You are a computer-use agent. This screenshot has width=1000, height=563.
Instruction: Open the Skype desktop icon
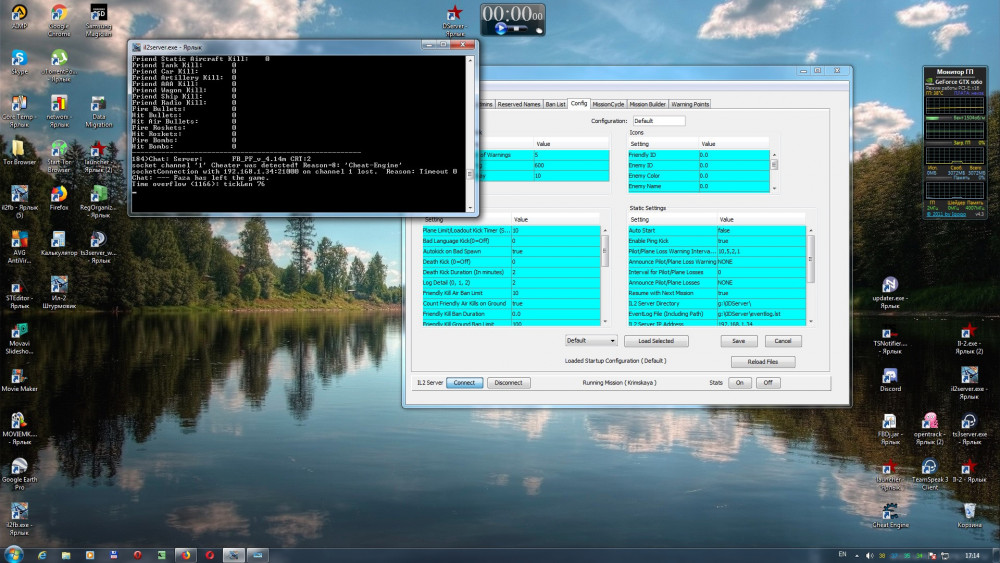[x=19, y=58]
